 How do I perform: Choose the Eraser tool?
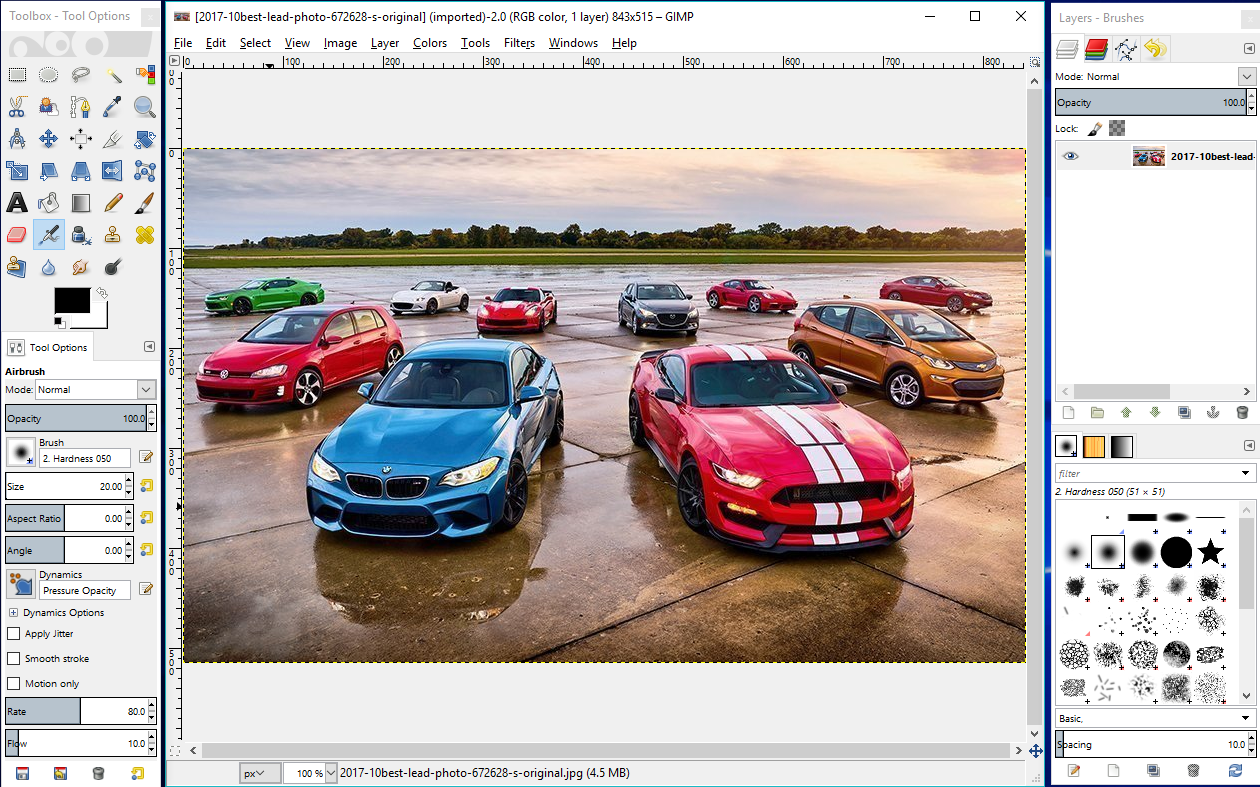17,235
